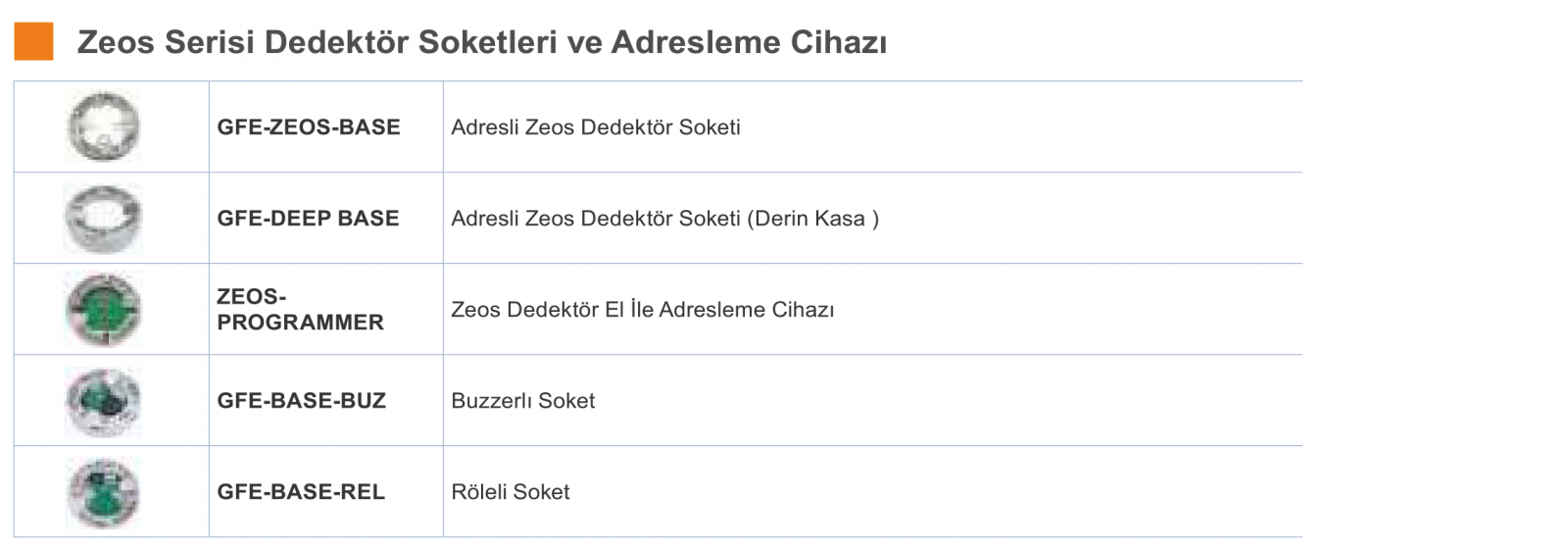This screenshot has width=1568, height=552.
Task: Click the GFE-BASE-REL relay socket image
Action: point(104,492)
